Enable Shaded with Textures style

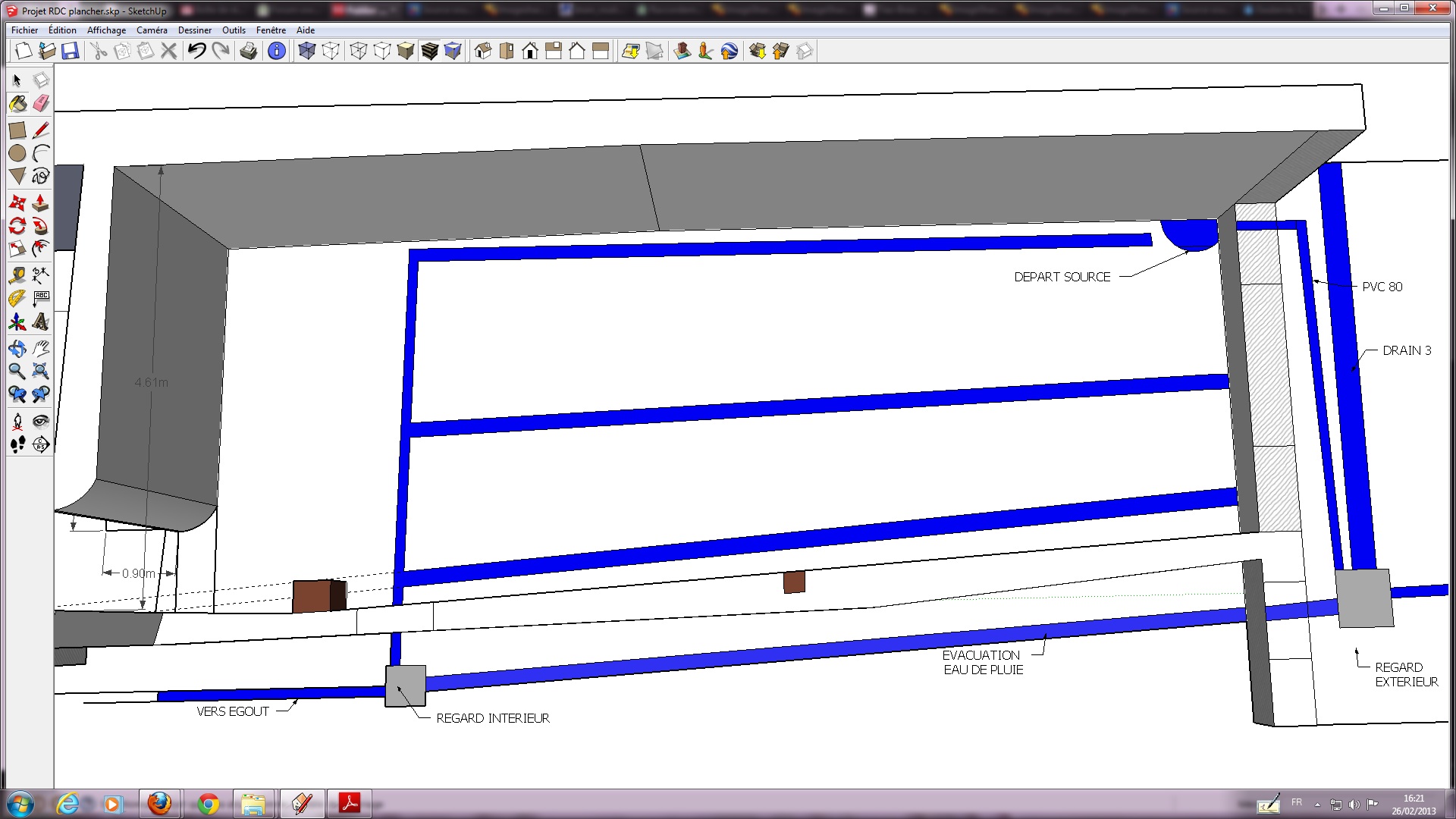tap(429, 51)
